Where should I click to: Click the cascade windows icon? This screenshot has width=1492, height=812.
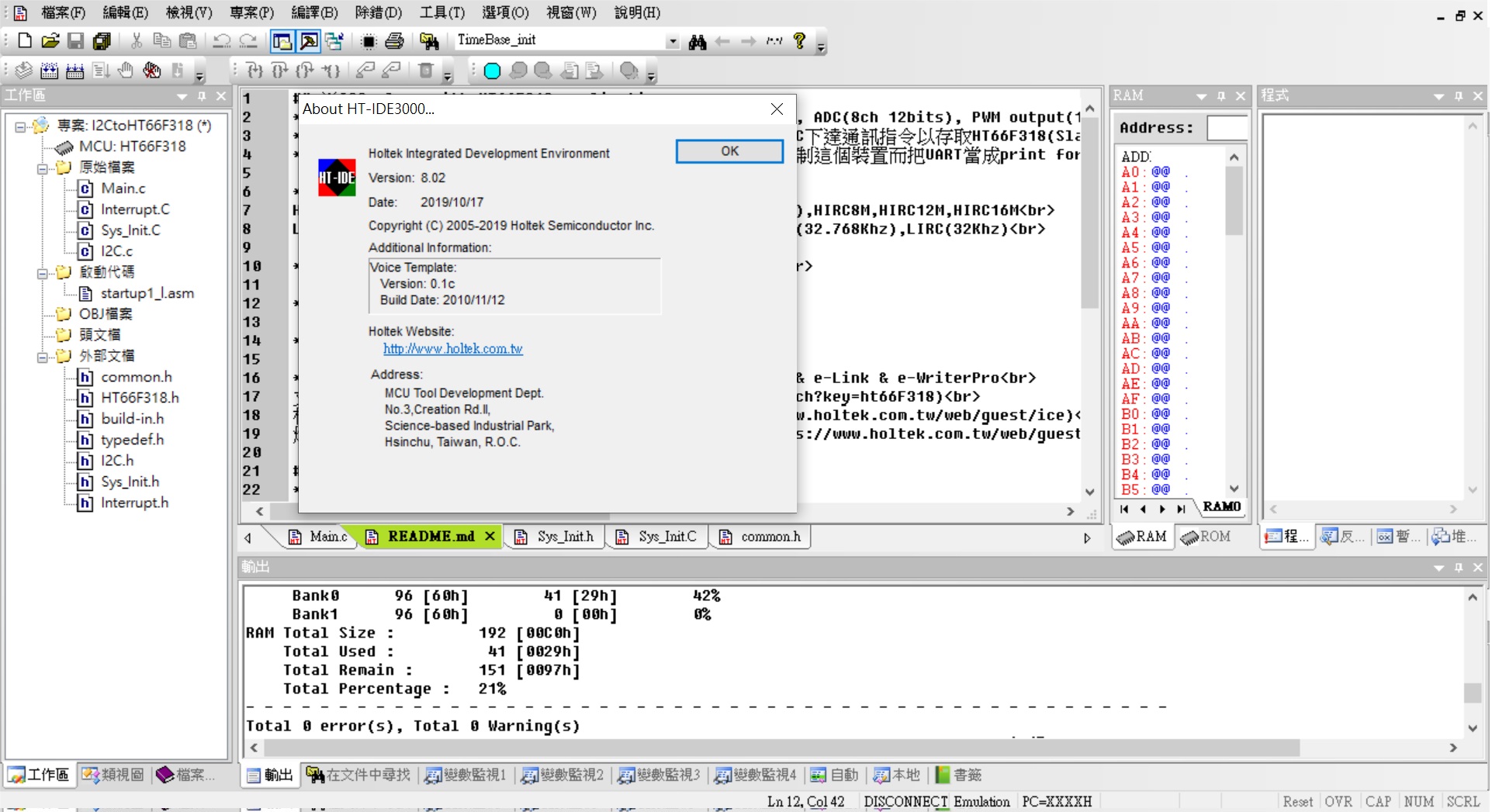click(x=334, y=41)
